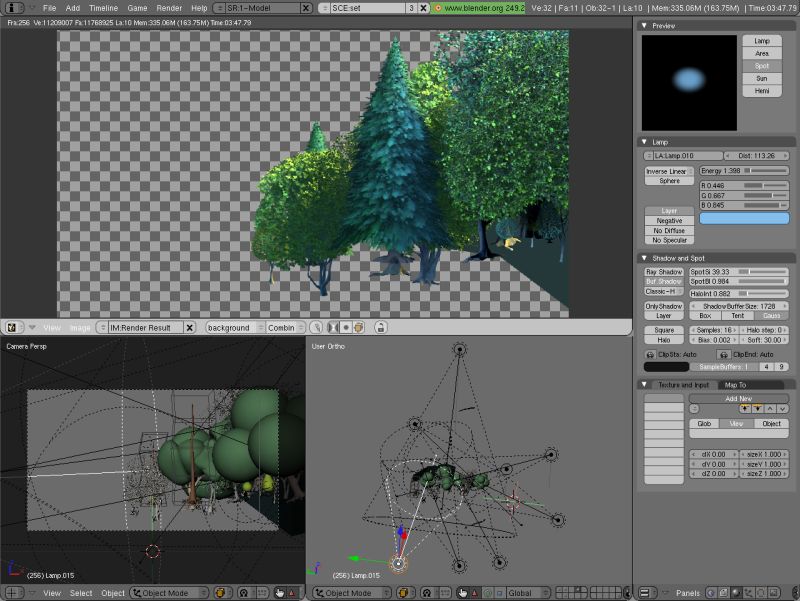Open the Inverse Linear falloff dropdown
The image size is (800, 601).
(x=669, y=171)
